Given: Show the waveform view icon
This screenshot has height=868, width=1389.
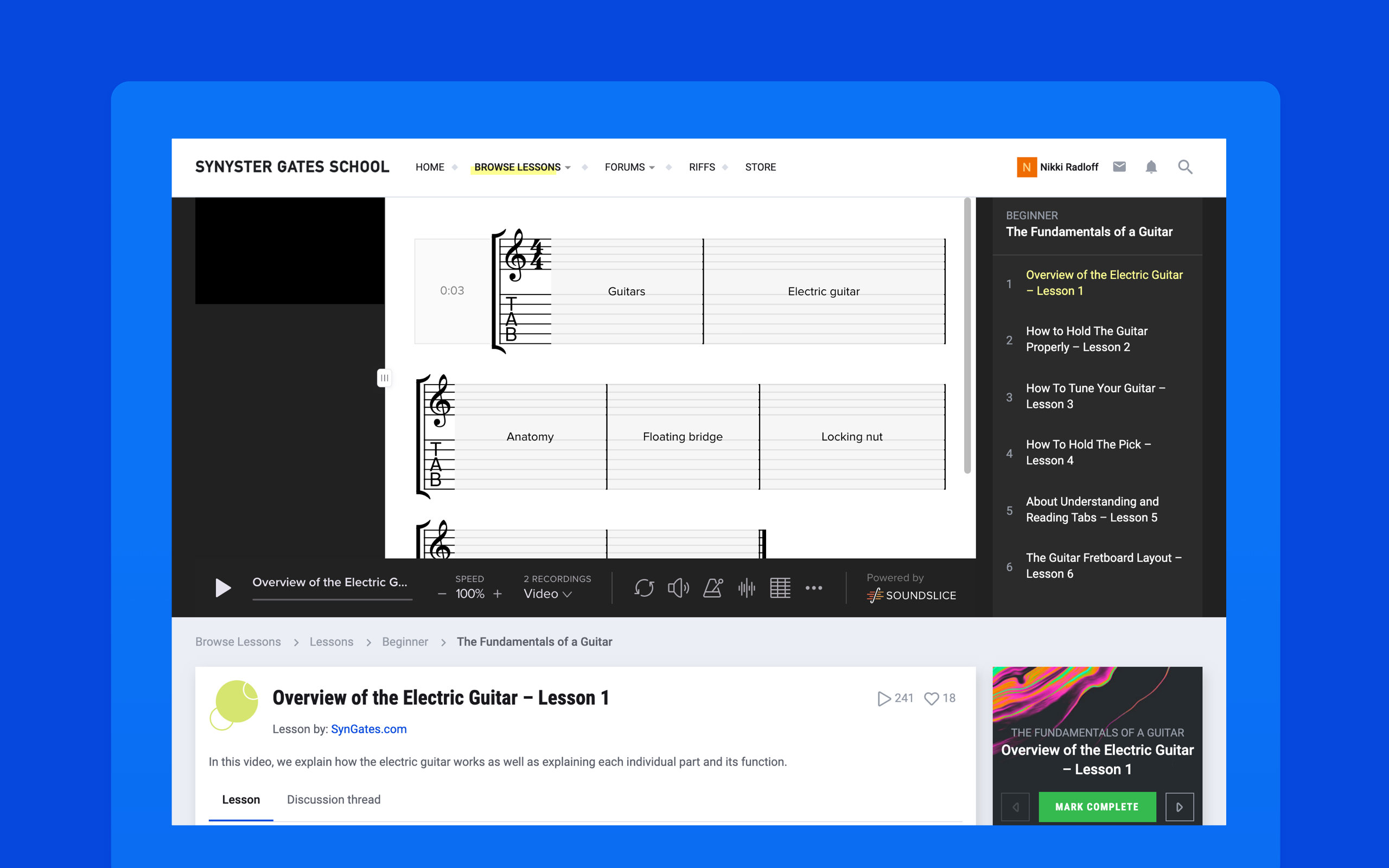Looking at the screenshot, I should [746, 588].
